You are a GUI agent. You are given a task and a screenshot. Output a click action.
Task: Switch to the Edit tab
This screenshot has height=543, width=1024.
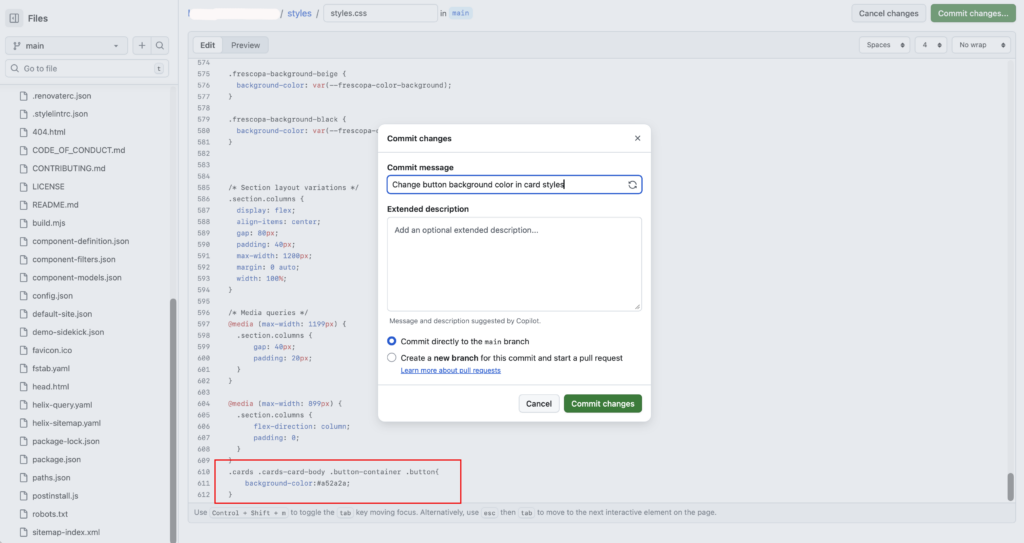[x=208, y=45]
